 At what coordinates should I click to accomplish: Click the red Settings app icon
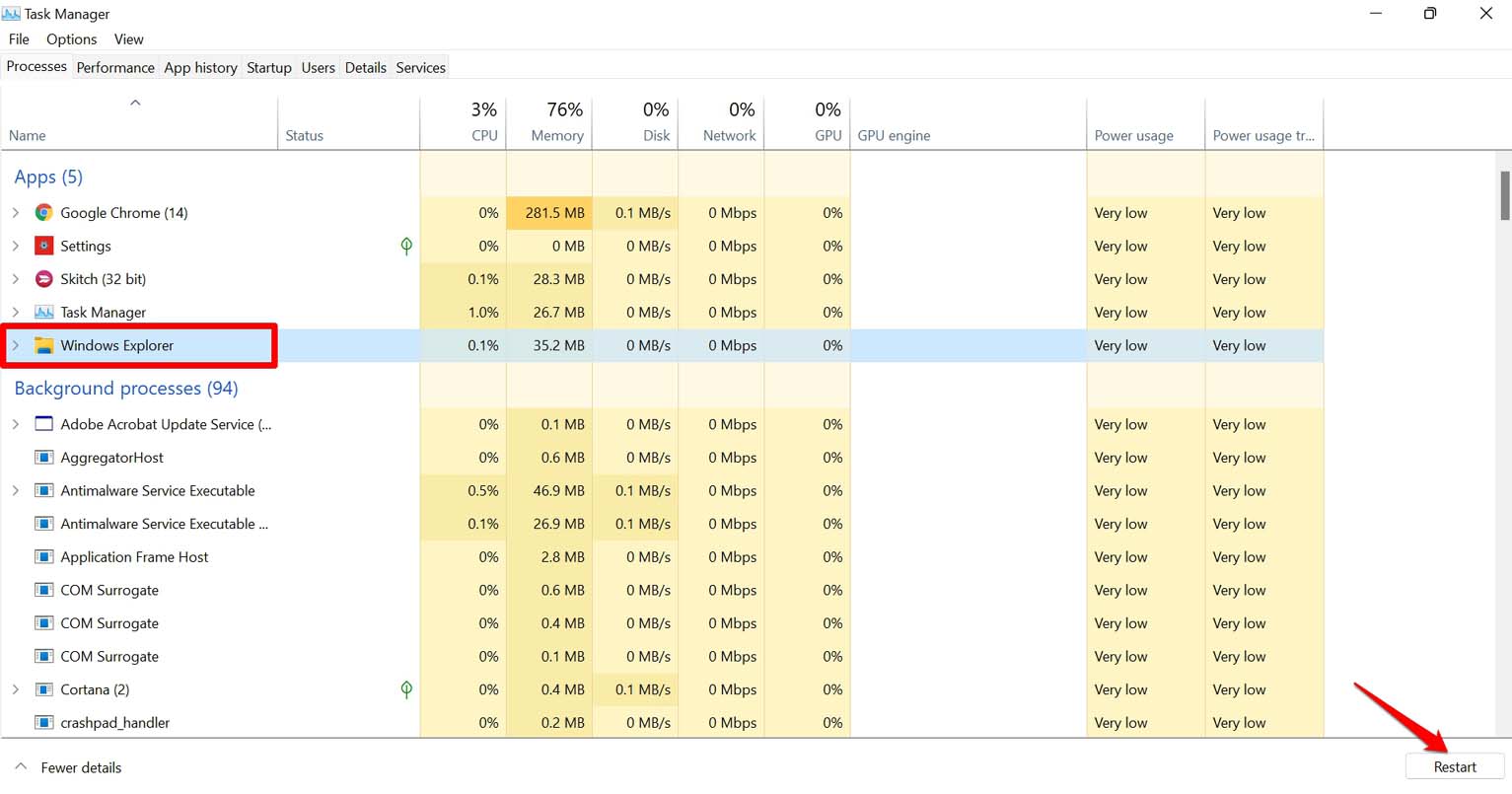(x=43, y=246)
